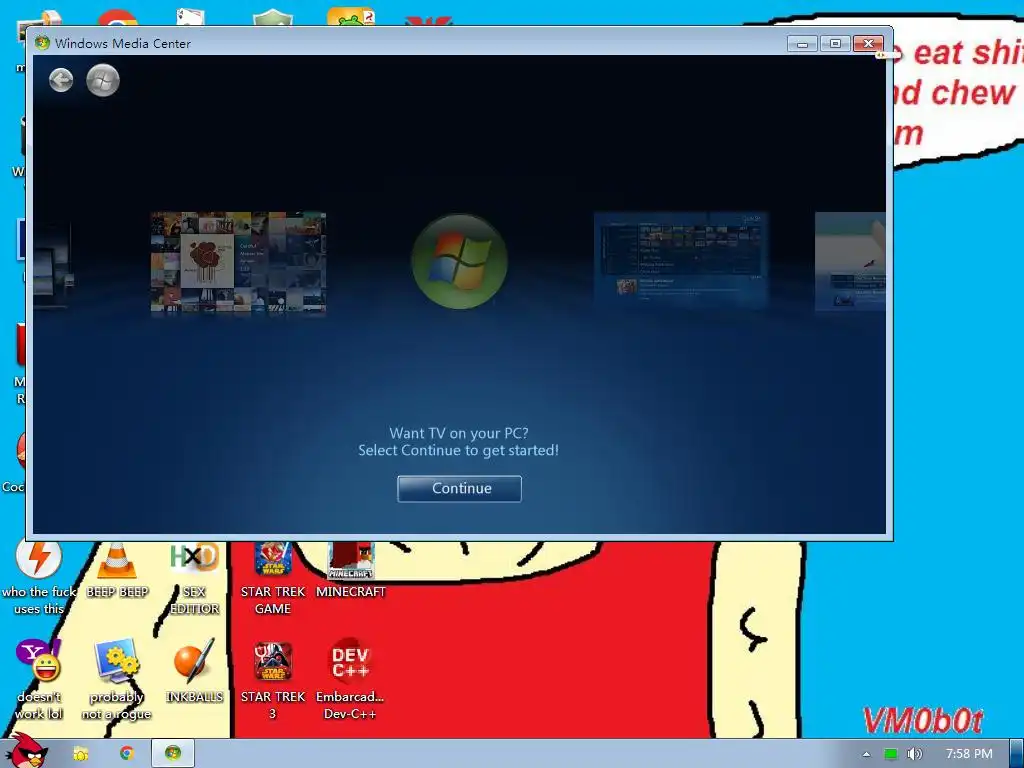Open the Embarcadero Dev-C++ desktop icon
Viewport: 1024px width, 768px height.
pyautogui.click(x=350, y=679)
